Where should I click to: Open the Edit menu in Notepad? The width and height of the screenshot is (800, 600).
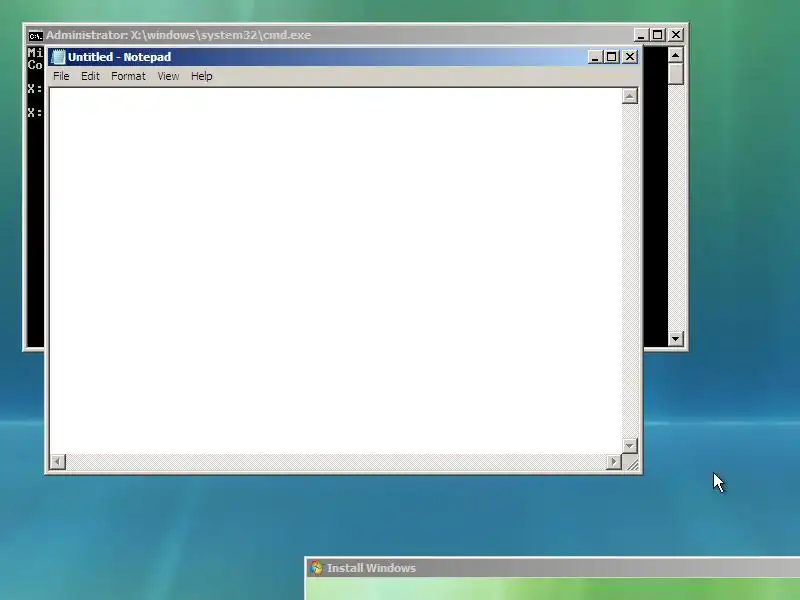tap(90, 76)
